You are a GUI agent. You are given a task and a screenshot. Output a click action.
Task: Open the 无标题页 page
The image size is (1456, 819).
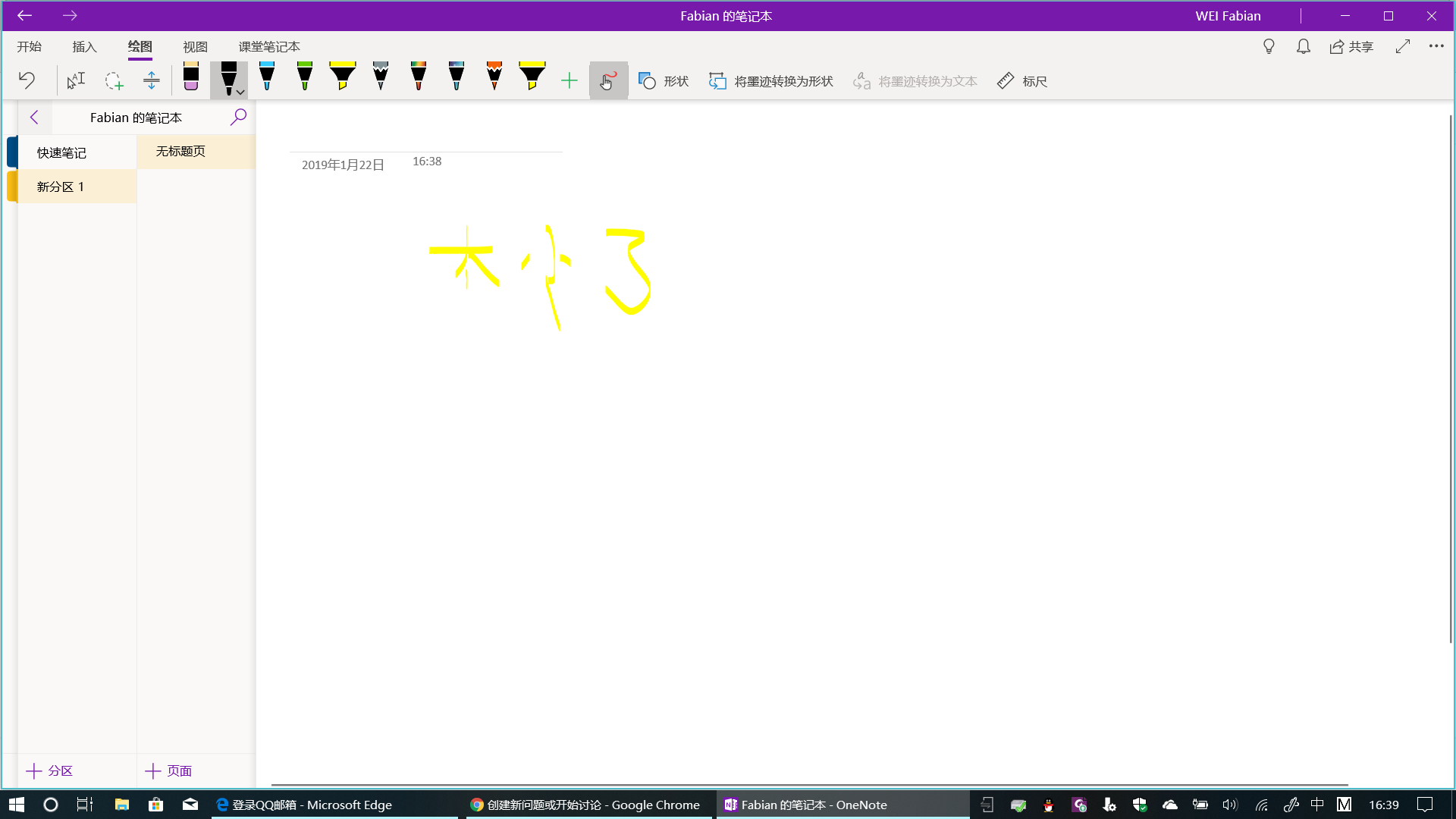pos(196,152)
